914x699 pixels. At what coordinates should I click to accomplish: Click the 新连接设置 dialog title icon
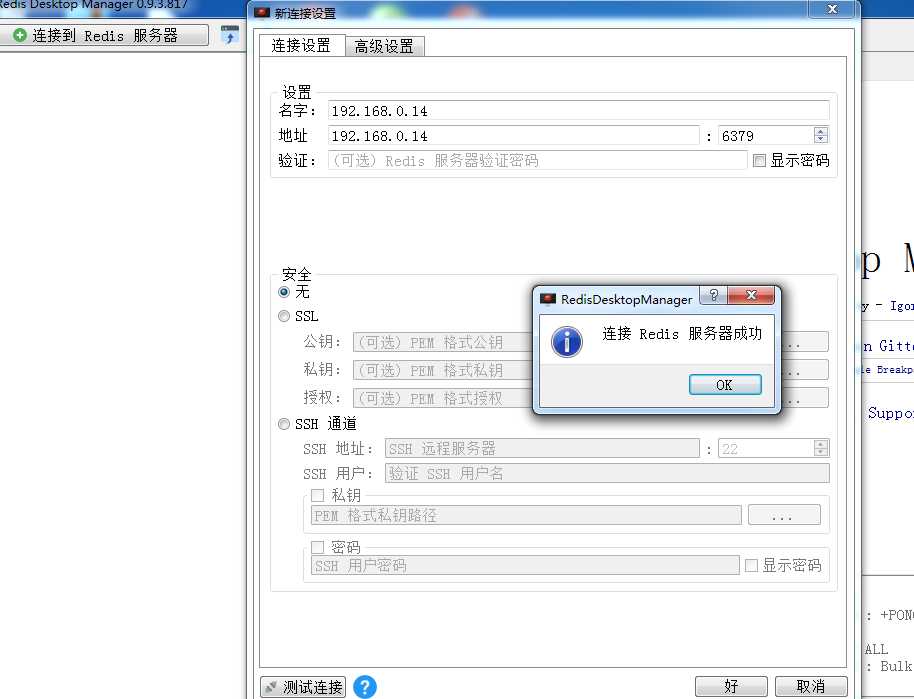262,12
